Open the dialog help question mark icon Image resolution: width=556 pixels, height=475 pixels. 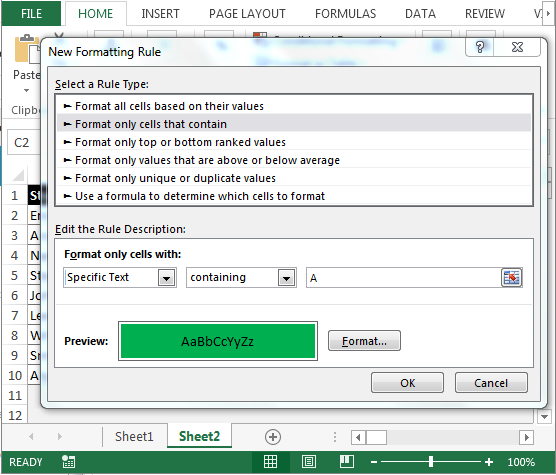tap(479, 47)
